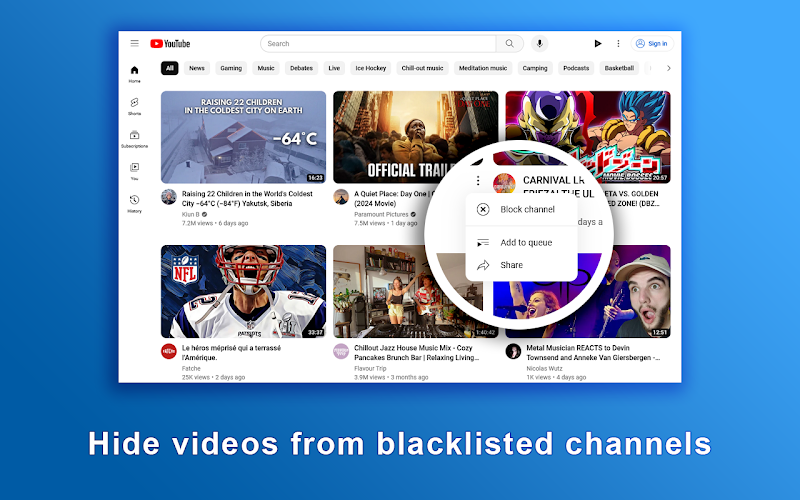Image resolution: width=800 pixels, height=500 pixels.
Task: Open History in sidebar
Action: [134, 204]
